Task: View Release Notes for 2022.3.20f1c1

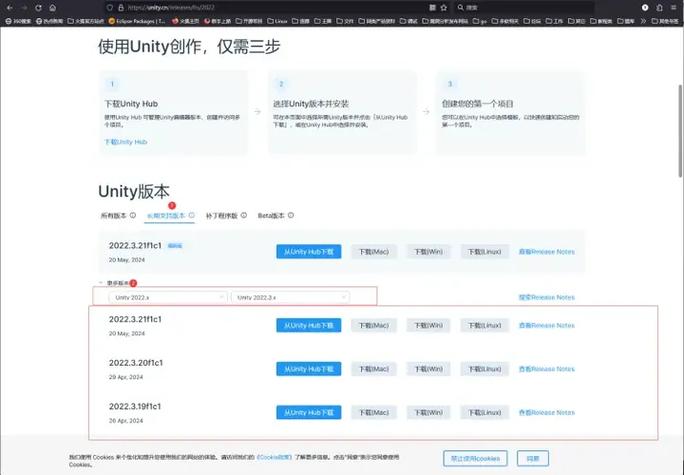Action: pyautogui.click(x=547, y=369)
